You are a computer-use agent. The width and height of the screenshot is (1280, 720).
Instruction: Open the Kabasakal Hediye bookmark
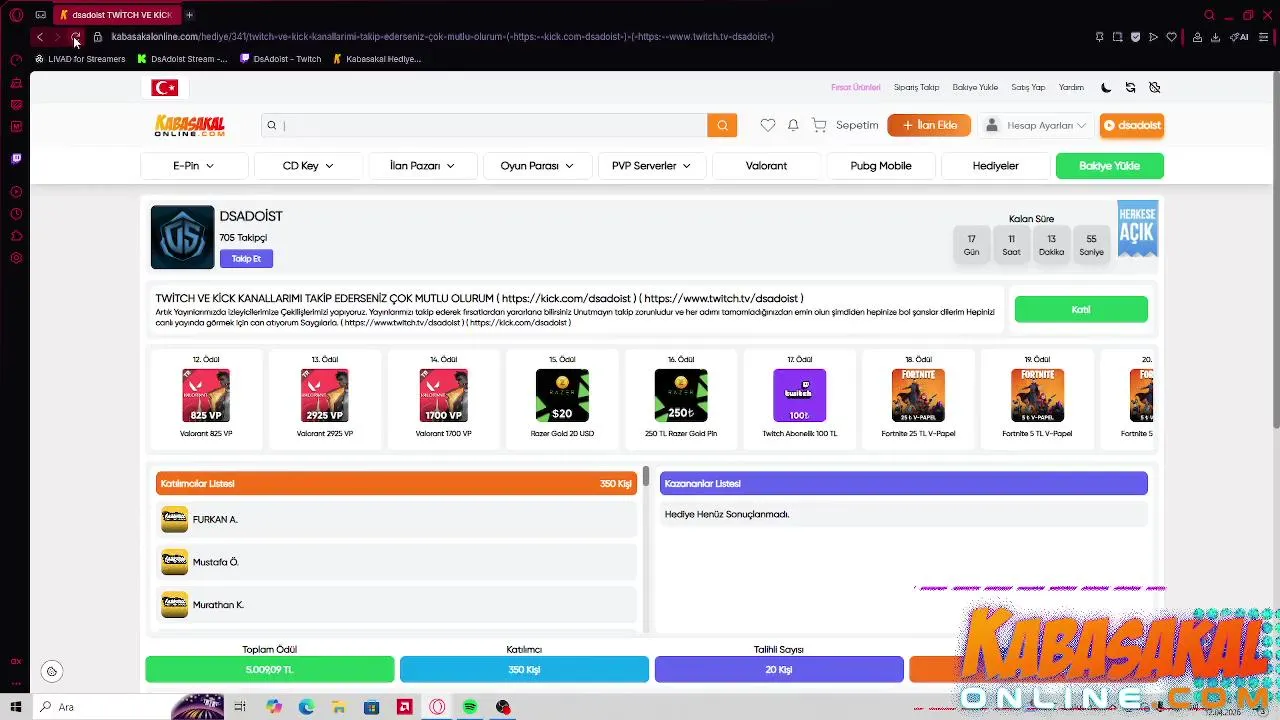pyautogui.click(x=377, y=59)
